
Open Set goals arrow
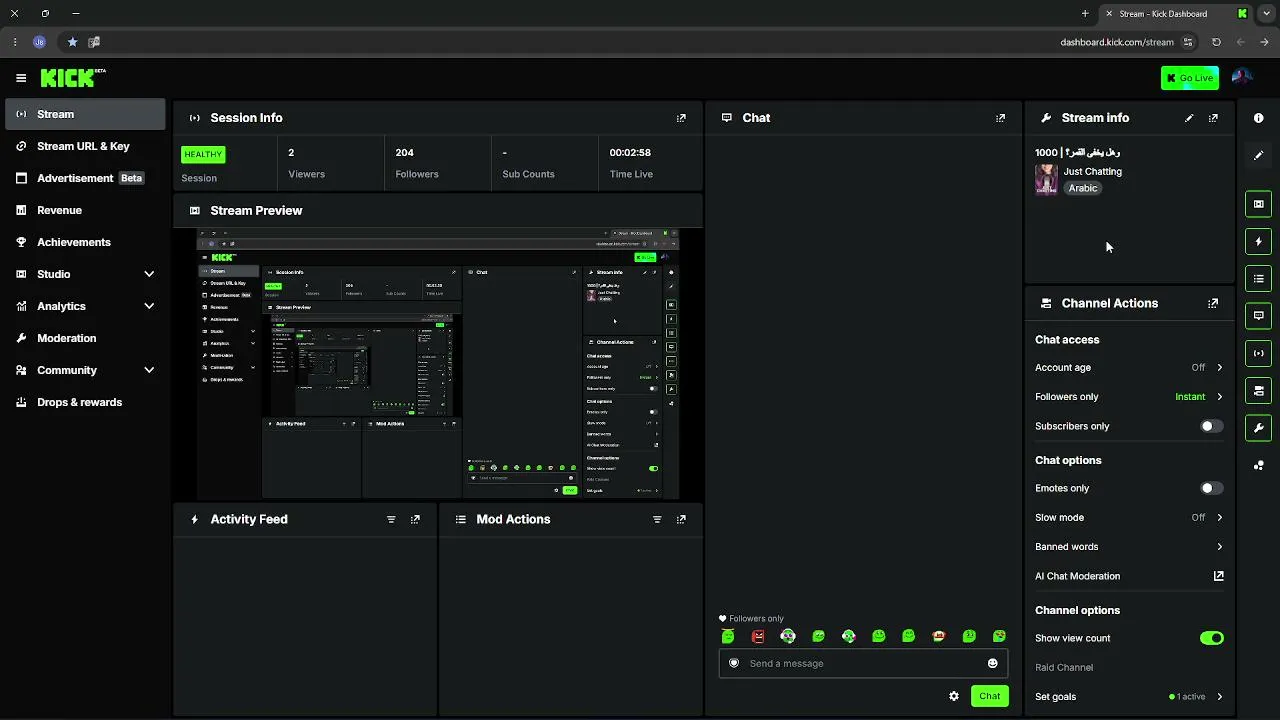coord(1219,697)
